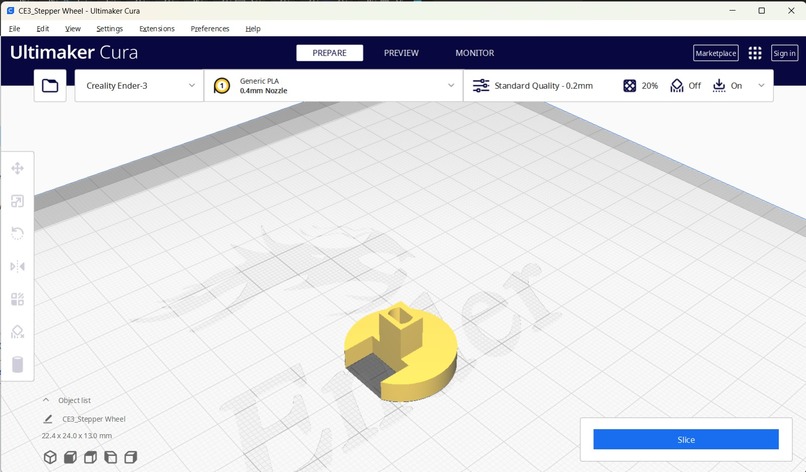Screen dimensions: 806x472
Task: Select the Move tool
Action: (x=17, y=169)
